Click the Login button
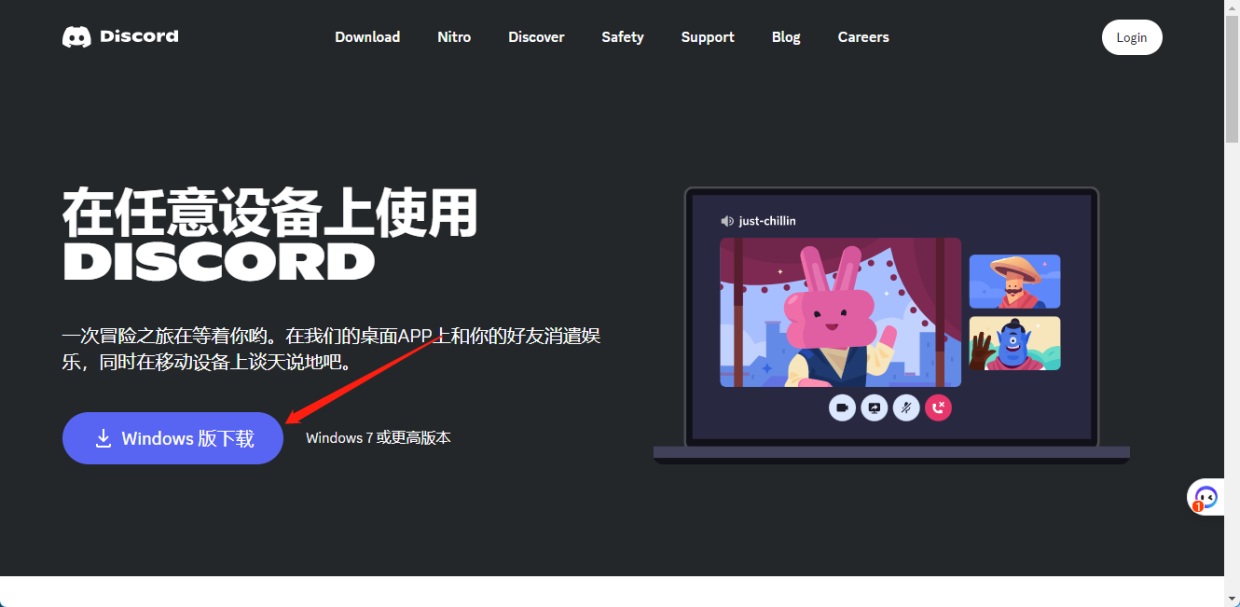The width and height of the screenshot is (1240, 607). pyautogui.click(x=1132, y=37)
